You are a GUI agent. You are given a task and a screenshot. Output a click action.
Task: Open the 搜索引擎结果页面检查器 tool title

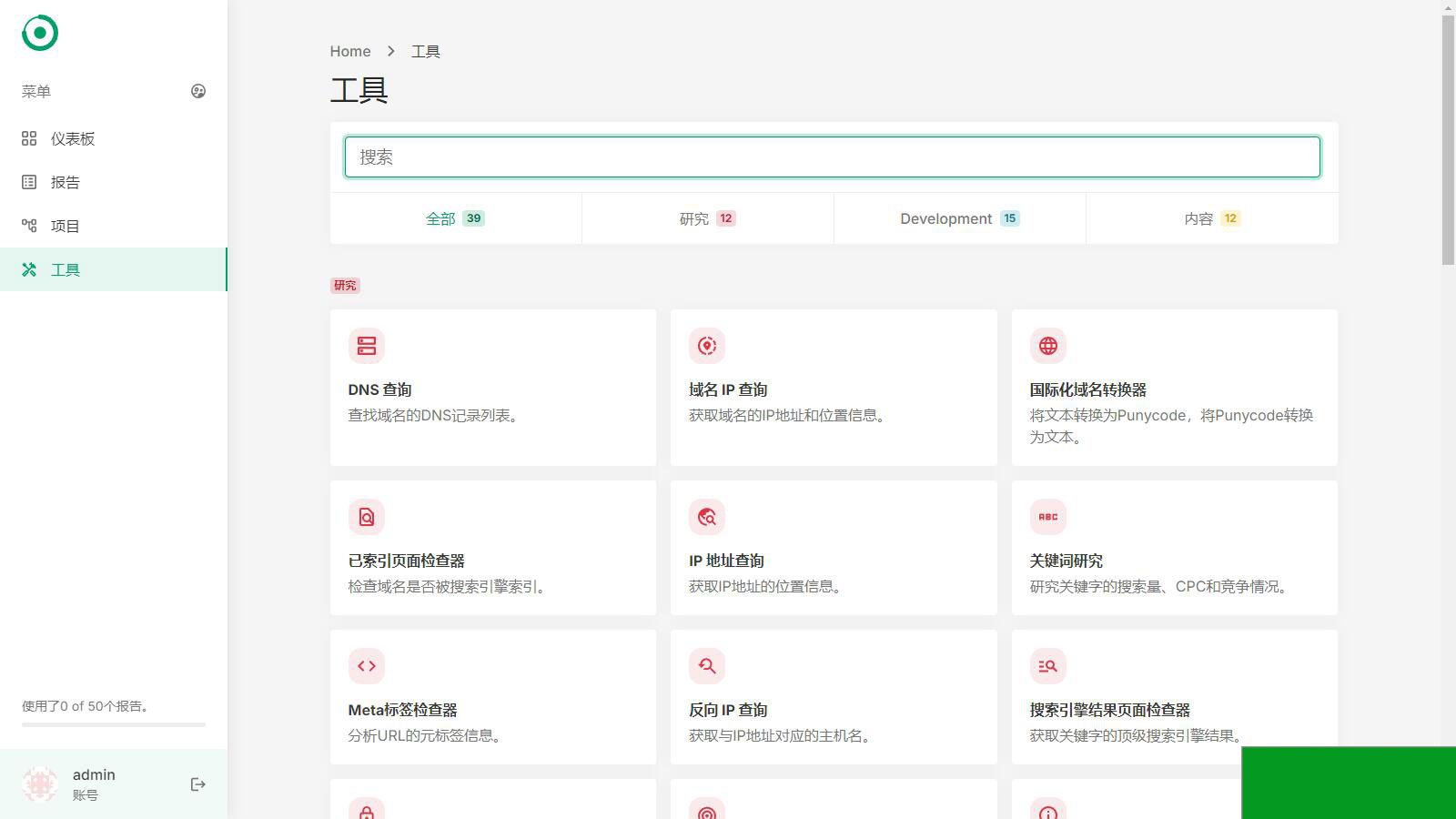point(1109,710)
